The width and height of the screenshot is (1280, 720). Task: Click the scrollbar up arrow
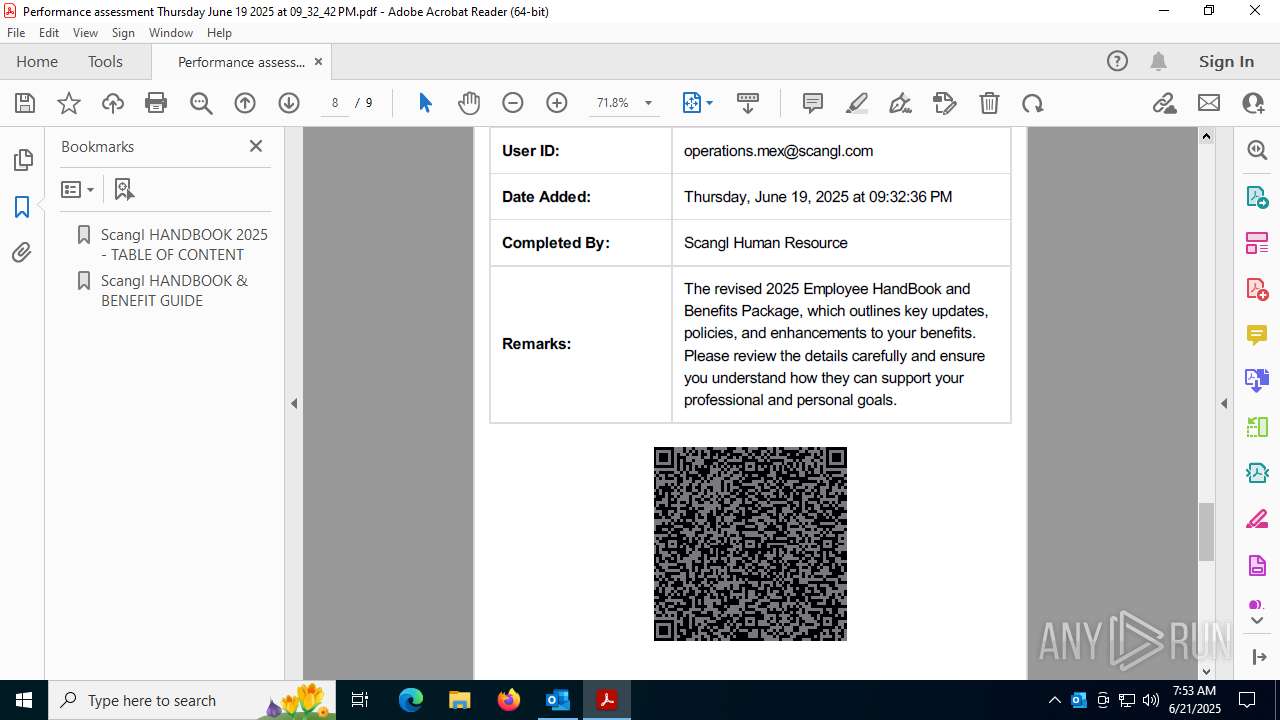pos(1206,136)
